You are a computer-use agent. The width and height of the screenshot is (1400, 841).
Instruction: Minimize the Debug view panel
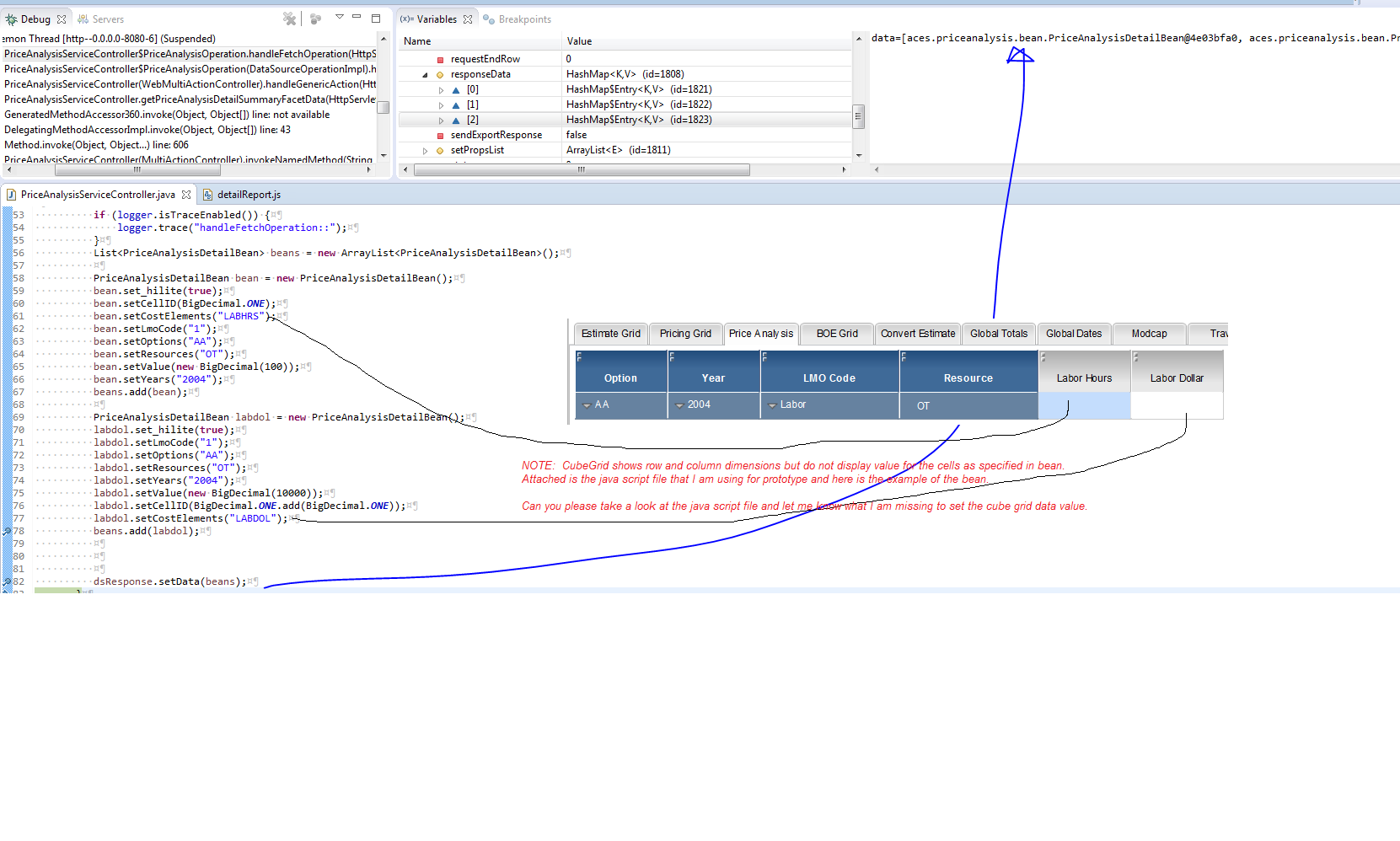click(357, 18)
